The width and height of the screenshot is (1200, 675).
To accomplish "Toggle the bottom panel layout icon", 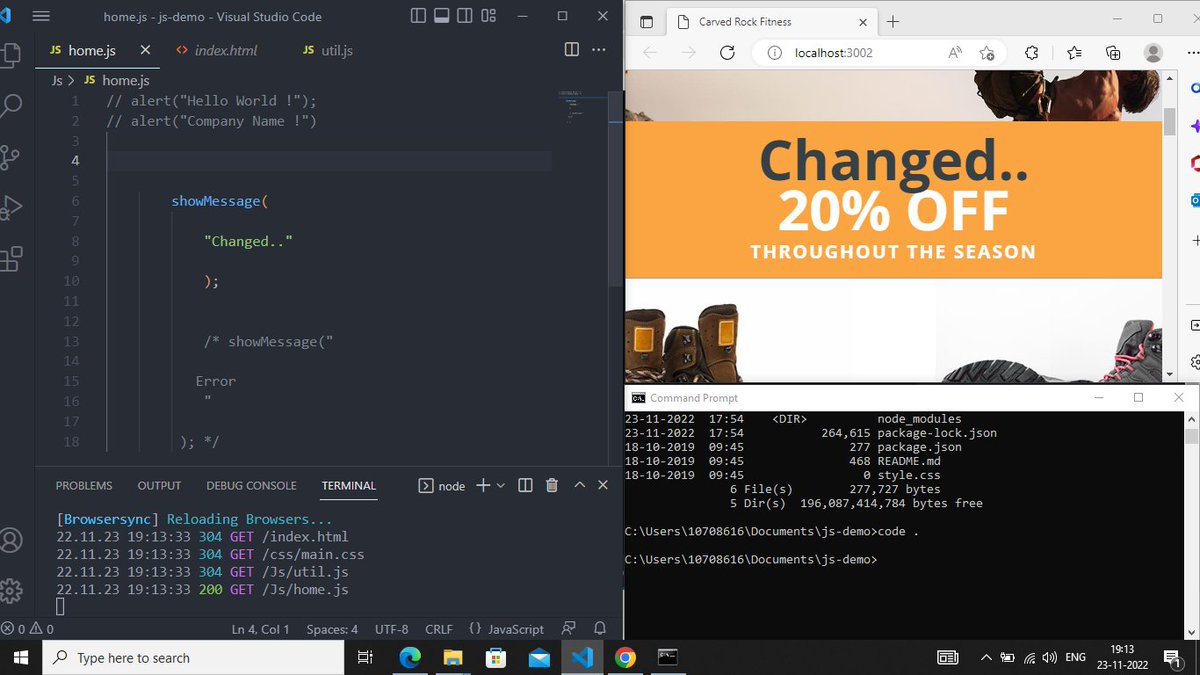I will coord(441,16).
